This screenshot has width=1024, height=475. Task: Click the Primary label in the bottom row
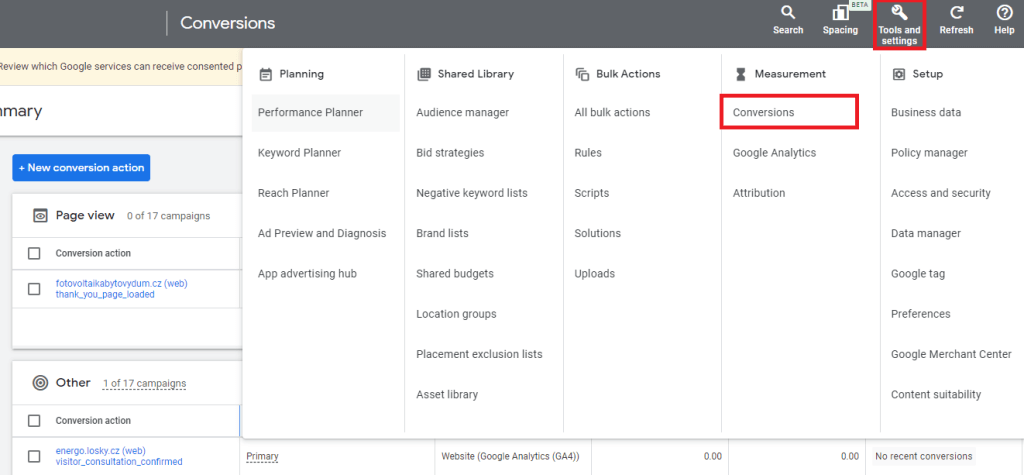click(x=262, y=456)
